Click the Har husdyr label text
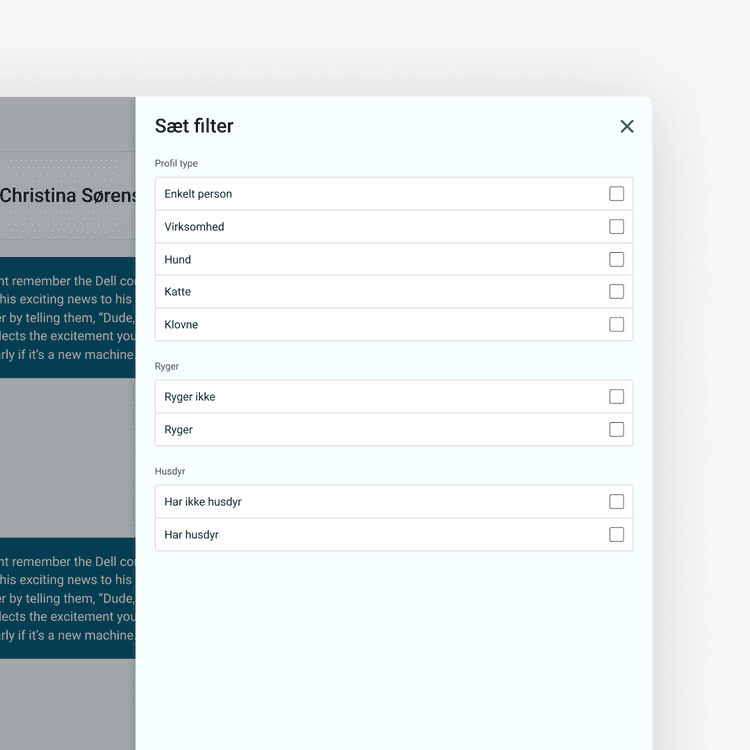 tap(191, 535)
